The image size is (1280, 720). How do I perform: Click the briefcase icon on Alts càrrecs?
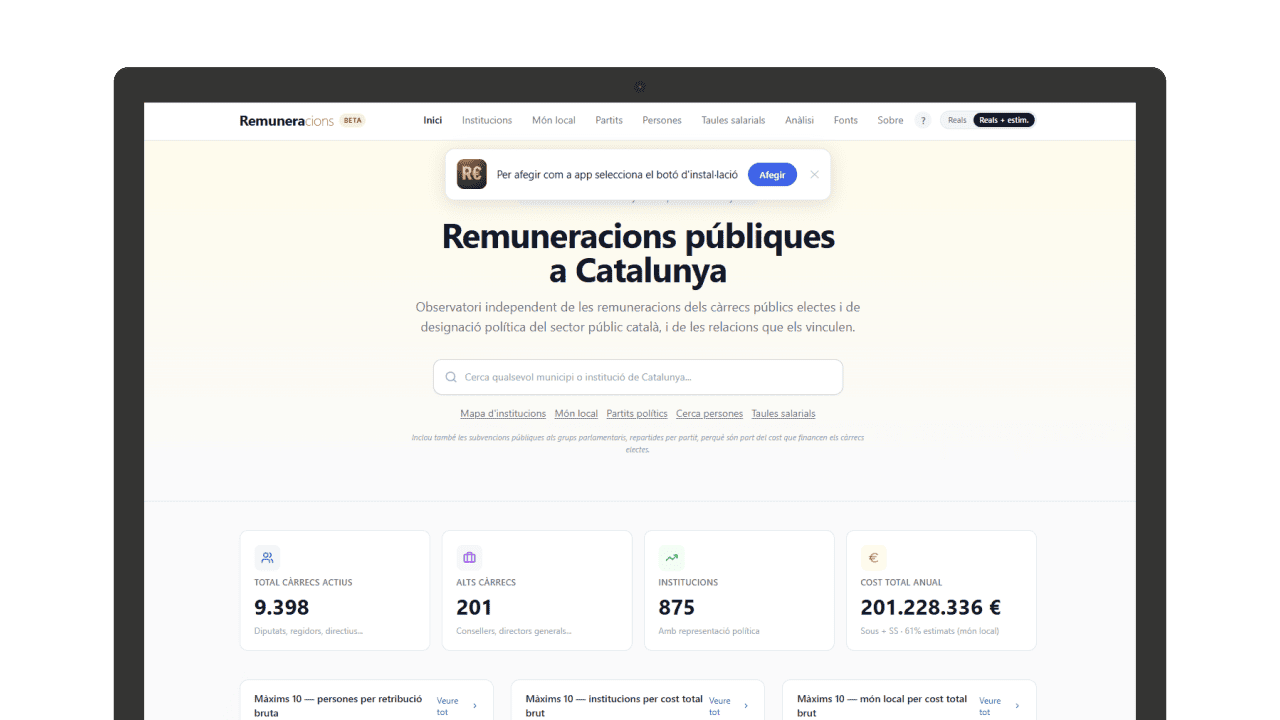[x=469, y=558]
